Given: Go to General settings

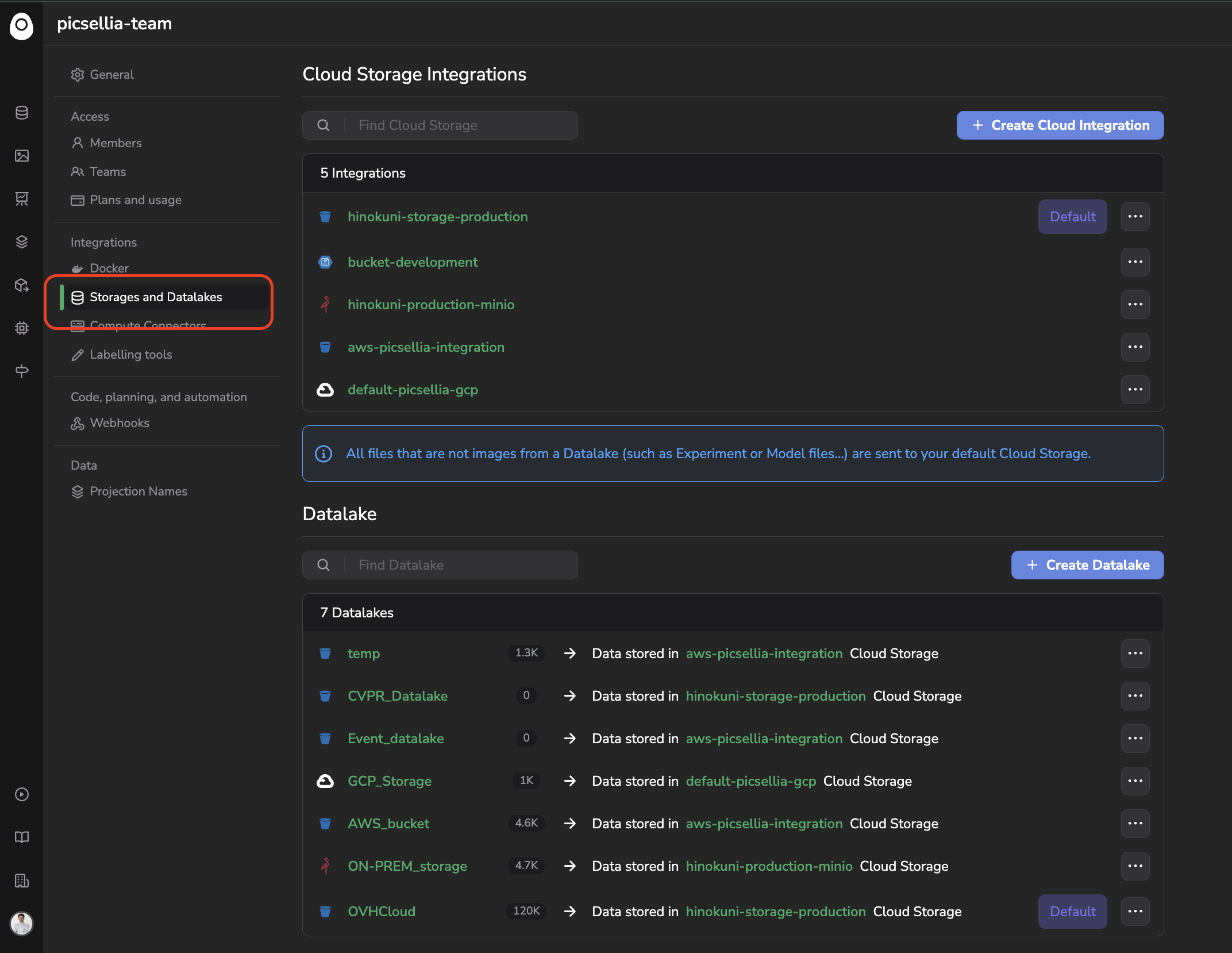Looking at the screenshot, I should [102, 75].
